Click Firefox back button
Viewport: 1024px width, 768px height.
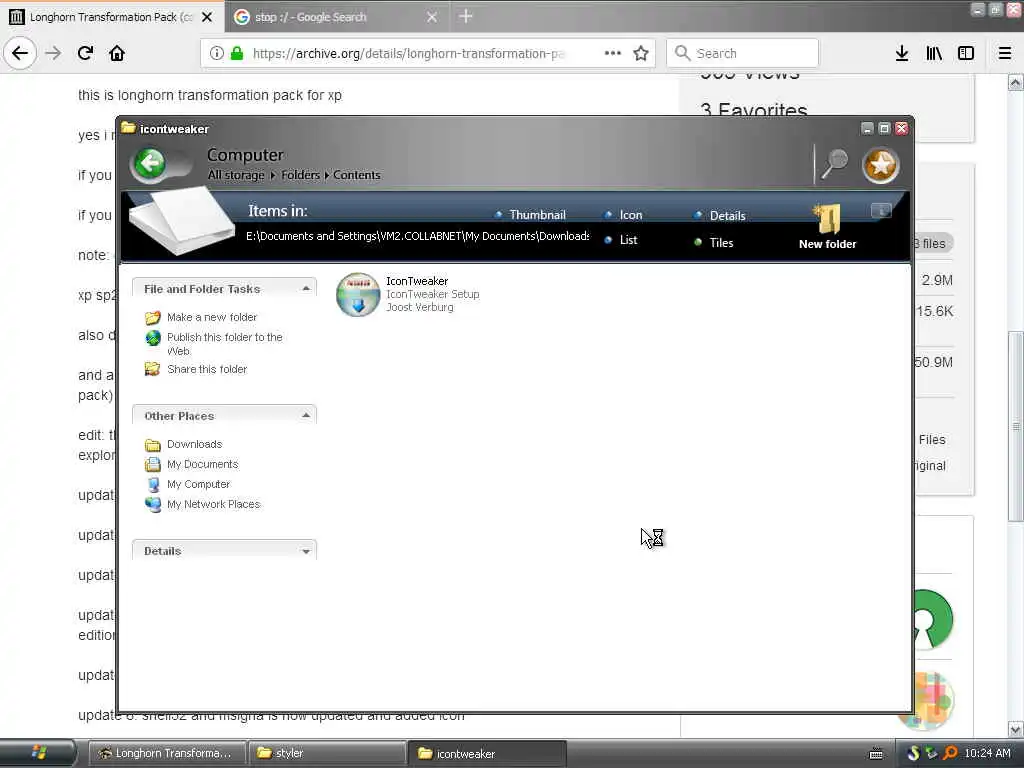20,53
